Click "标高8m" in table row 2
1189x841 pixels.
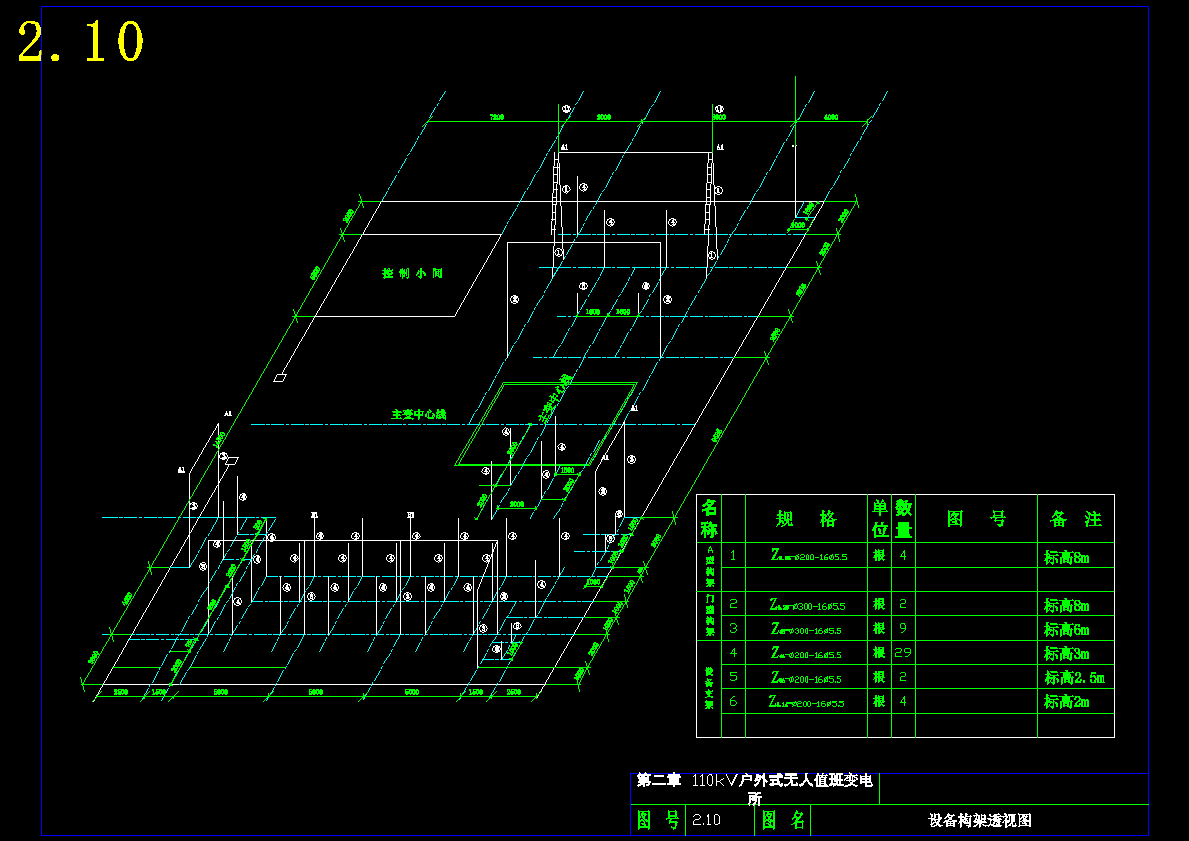pyautogui.click(x=1066, y=605)
